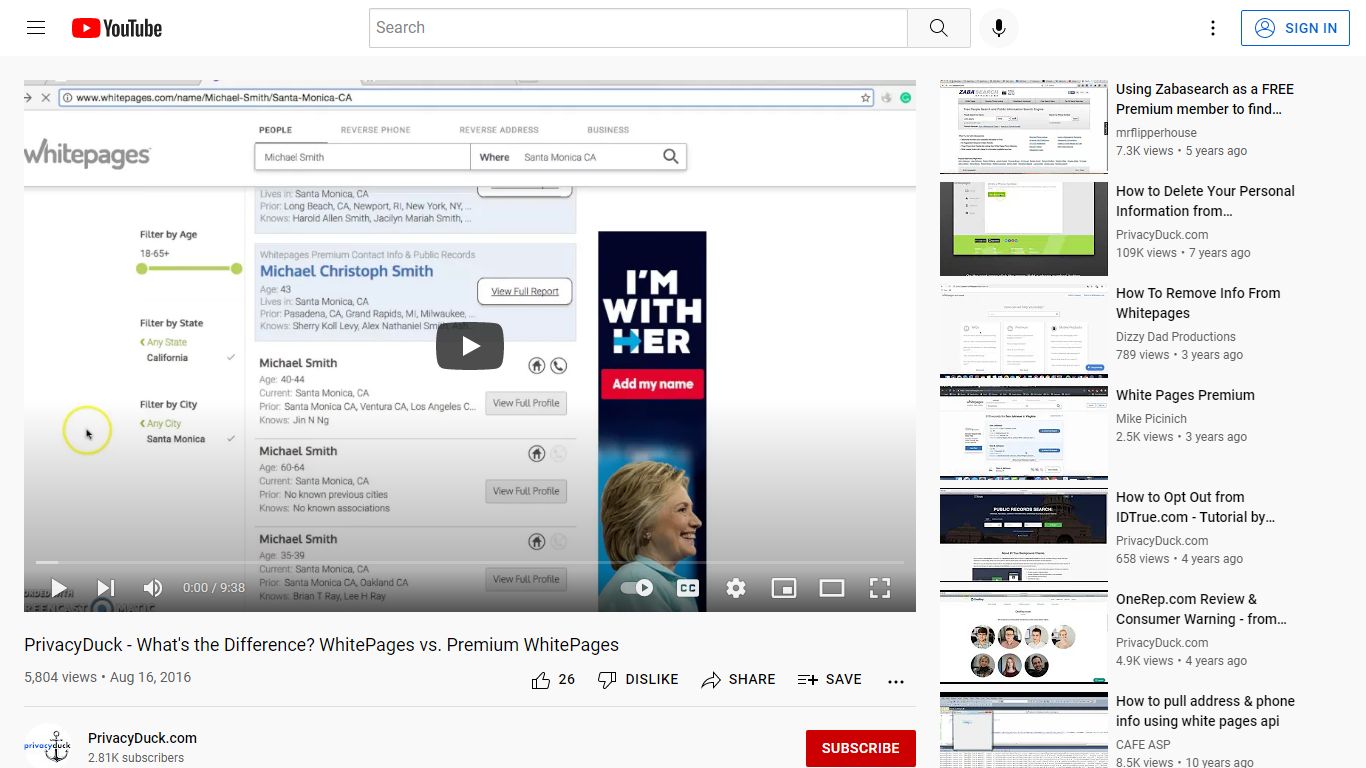Click the red SUBSCRIBE button
1366x768 pixels.
[x=861, y=748]
